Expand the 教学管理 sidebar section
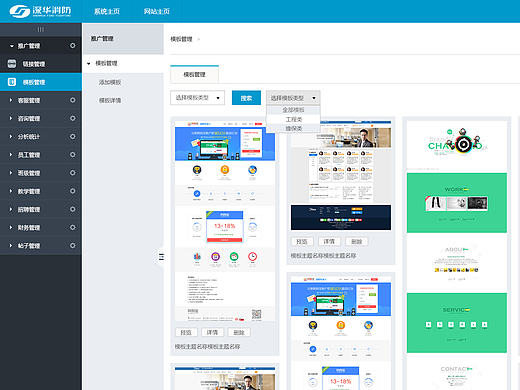 (x=11, y=191)
